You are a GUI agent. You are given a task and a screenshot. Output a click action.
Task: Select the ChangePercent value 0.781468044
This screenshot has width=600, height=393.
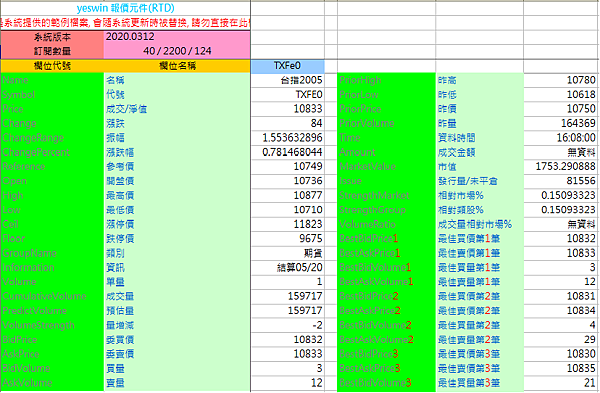coord(288,152)
